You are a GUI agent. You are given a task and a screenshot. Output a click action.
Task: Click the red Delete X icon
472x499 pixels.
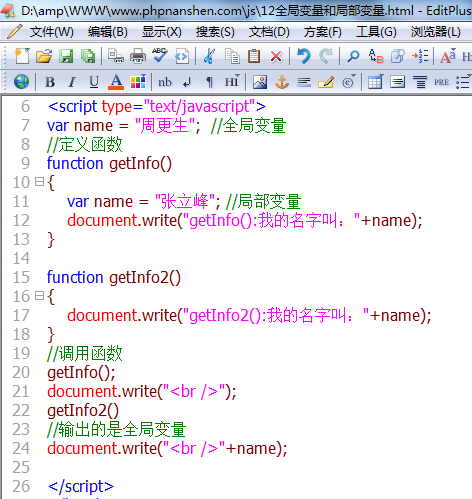[x=276, y=56]
